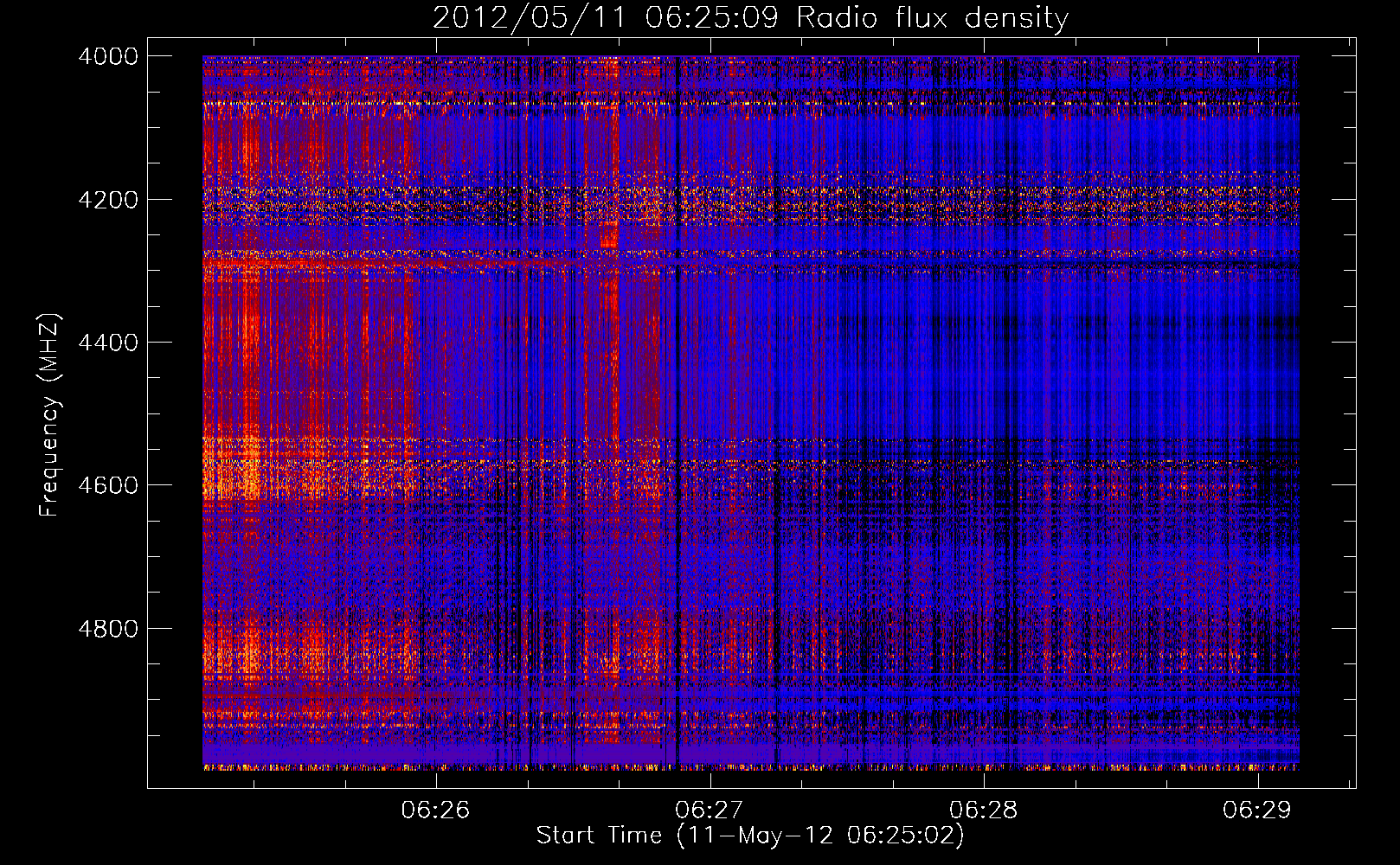Click the "06:27" time axis label

[710, 810]
